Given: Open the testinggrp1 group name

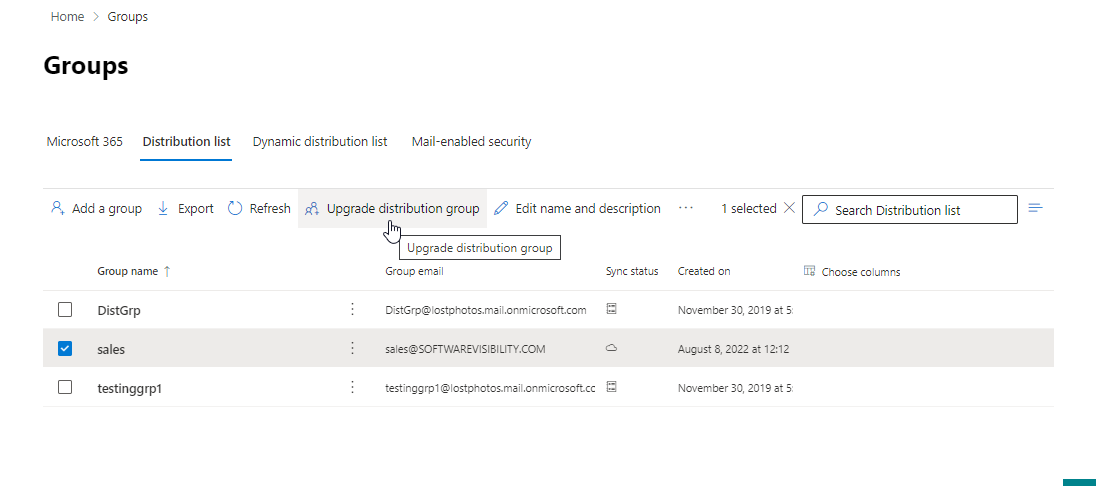Looking at the screenshot, I should point(129,387).
